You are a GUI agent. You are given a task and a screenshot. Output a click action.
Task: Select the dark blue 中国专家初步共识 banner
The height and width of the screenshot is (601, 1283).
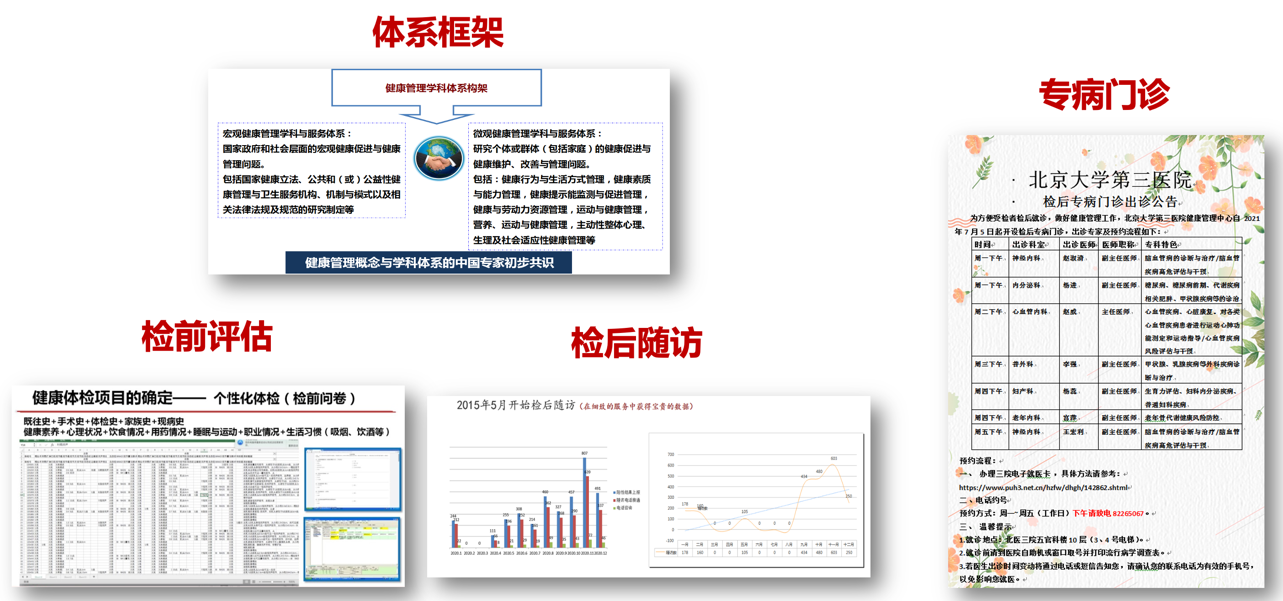(x=429, y=263)
